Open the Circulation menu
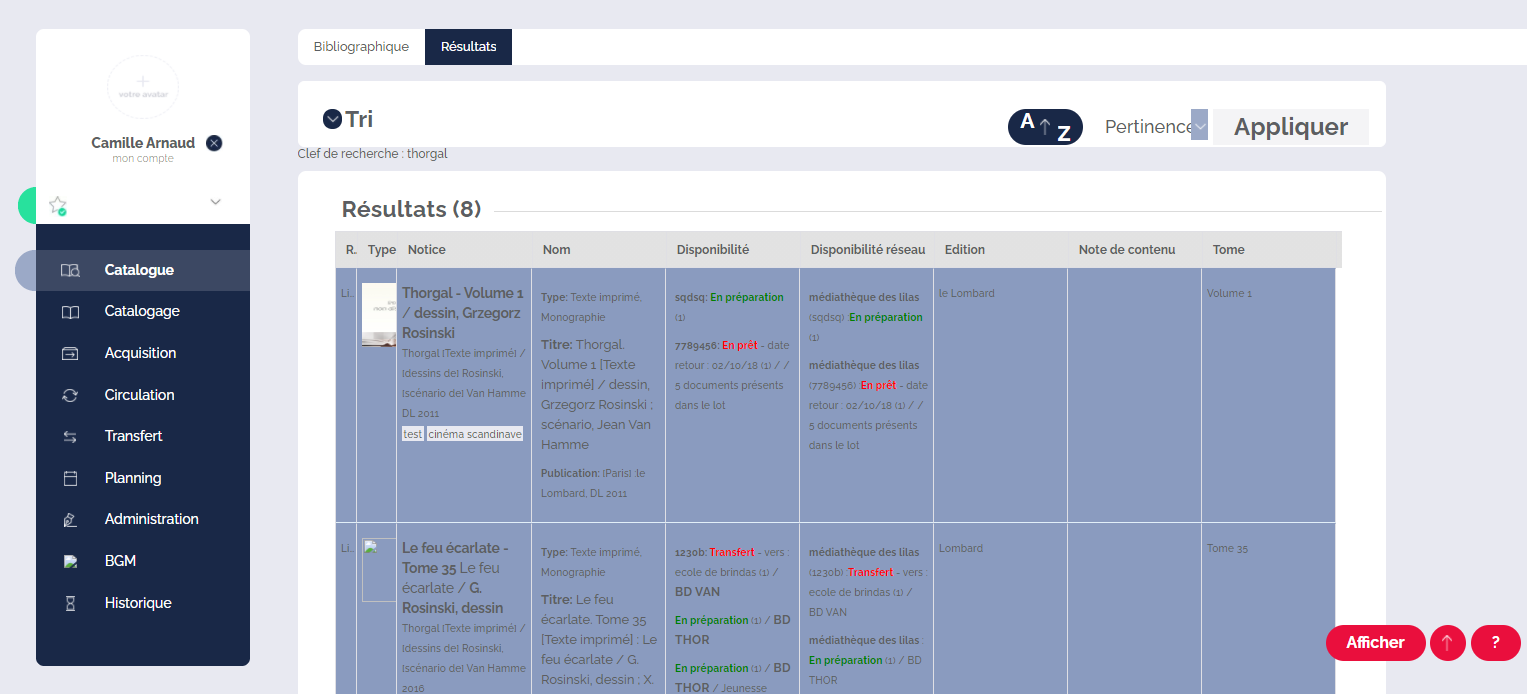Viewport: 1527px width, 694px height. point(139,395)
